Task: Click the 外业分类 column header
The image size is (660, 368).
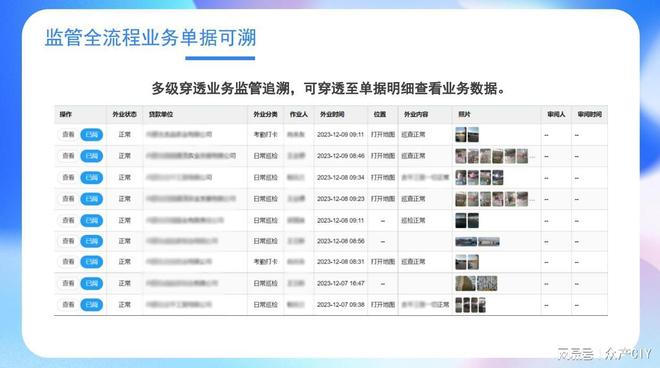Action: (265, 115)
